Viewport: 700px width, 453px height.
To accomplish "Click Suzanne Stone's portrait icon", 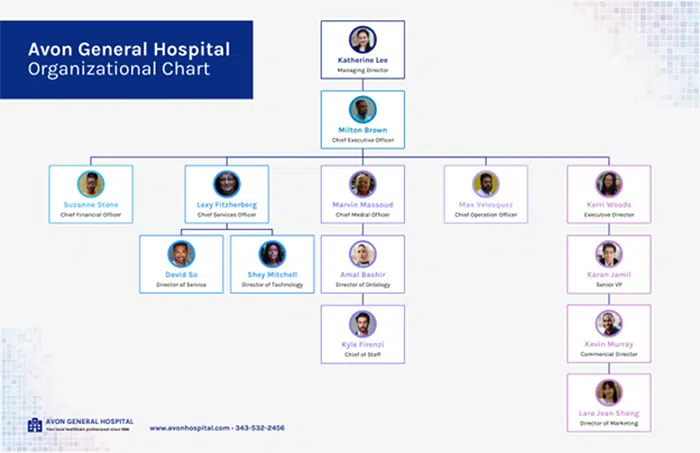I will (x=91, y=184).
